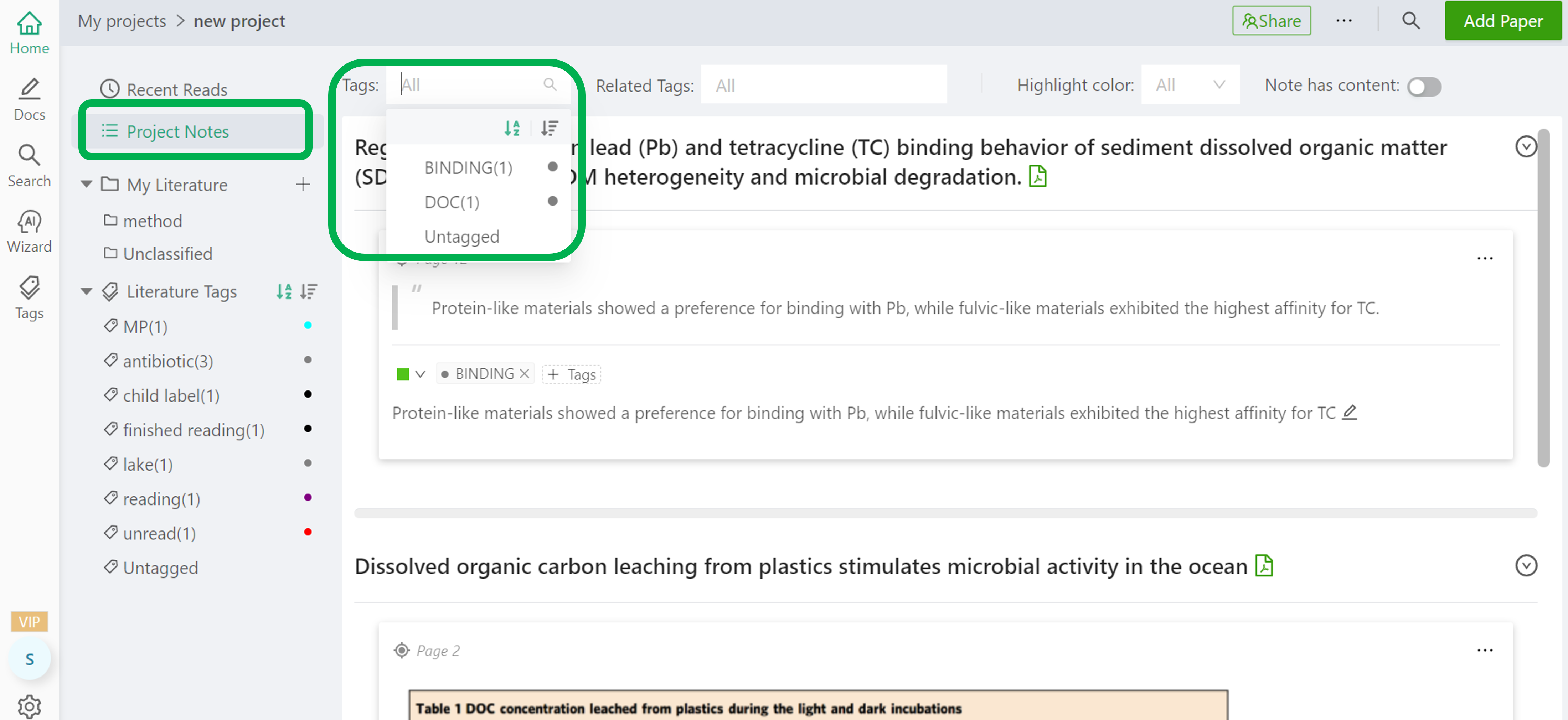Open Related Tags filter field

click(x=824, y=84)
